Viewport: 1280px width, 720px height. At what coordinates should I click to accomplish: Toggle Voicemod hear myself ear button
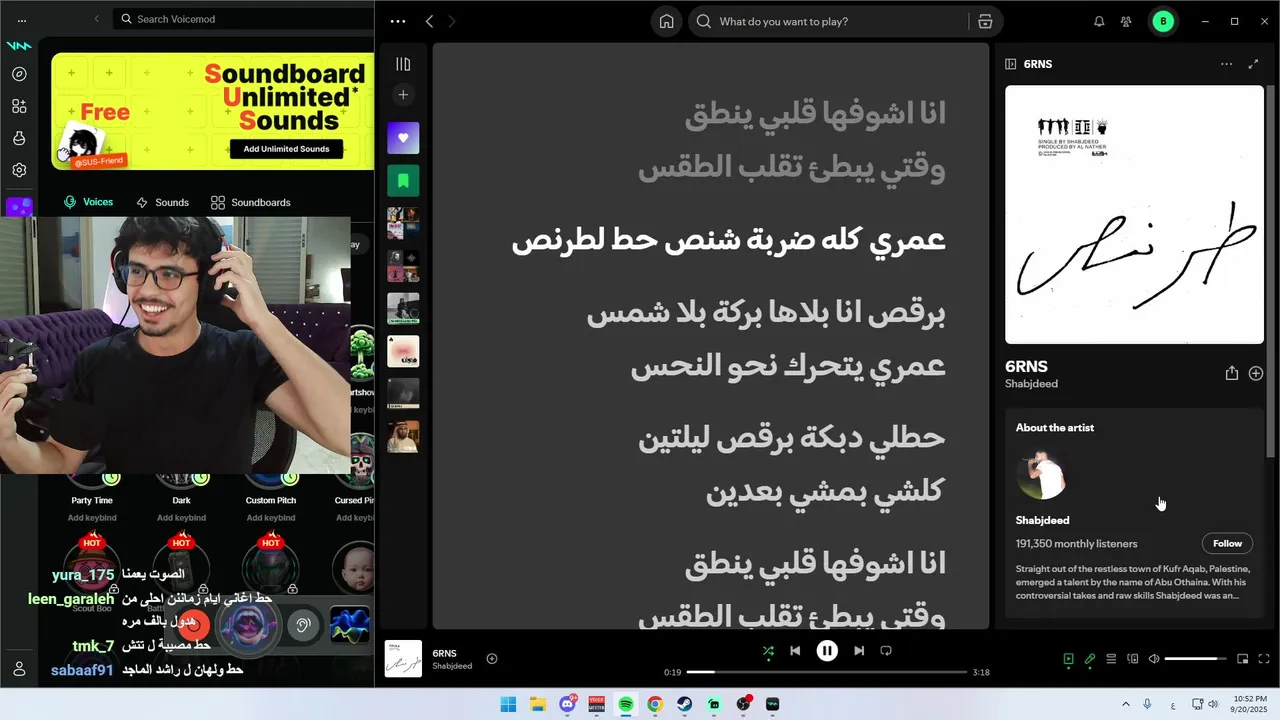pyautogui.click(x=303, y=626)
